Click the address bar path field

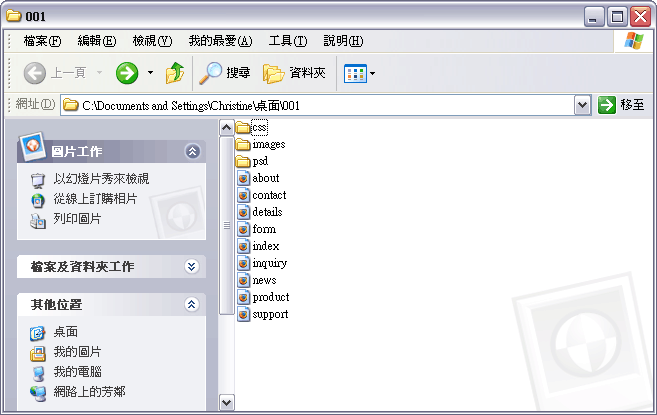(320, 105)
